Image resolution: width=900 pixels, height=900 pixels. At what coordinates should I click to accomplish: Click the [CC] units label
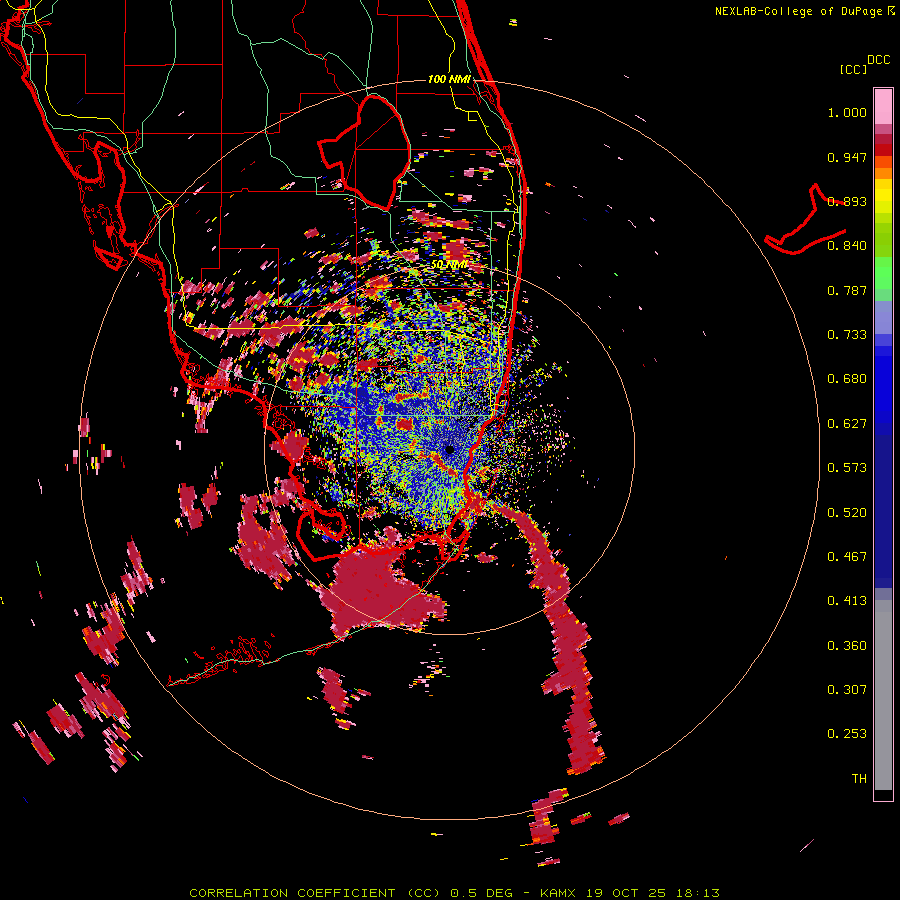[x=853, y=69]
